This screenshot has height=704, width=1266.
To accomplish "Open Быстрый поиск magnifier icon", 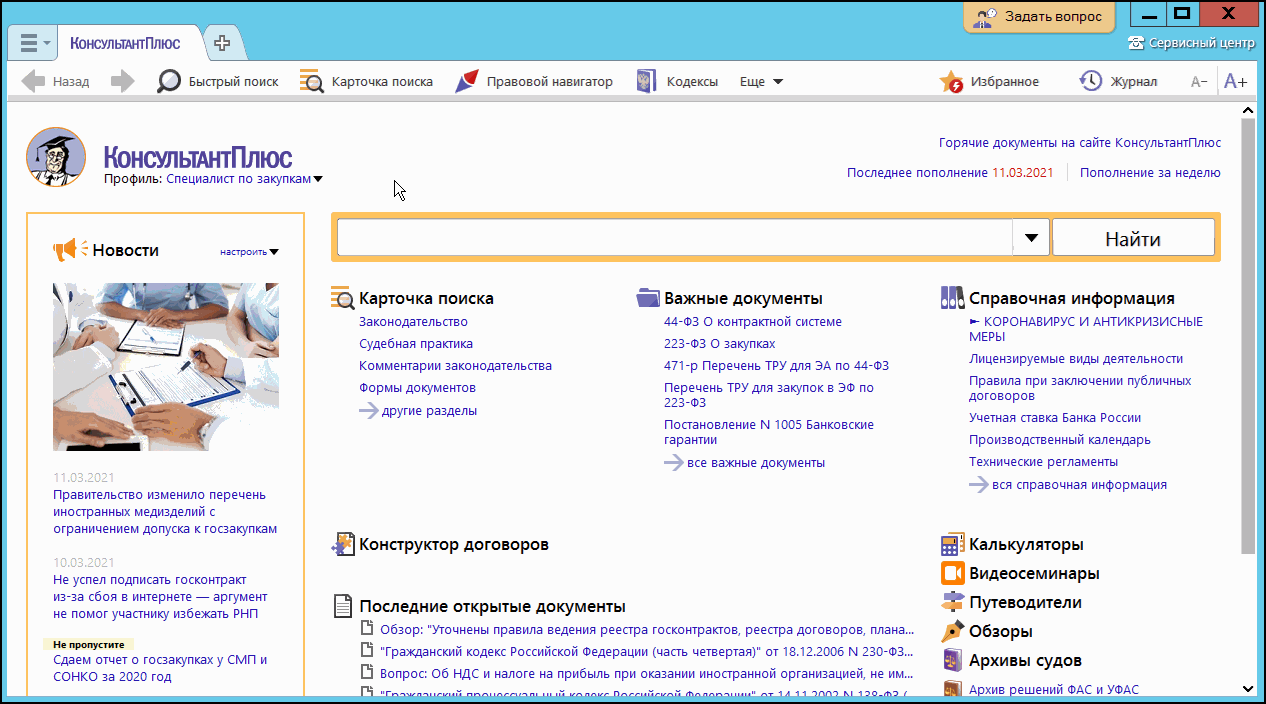I will 169,82.
